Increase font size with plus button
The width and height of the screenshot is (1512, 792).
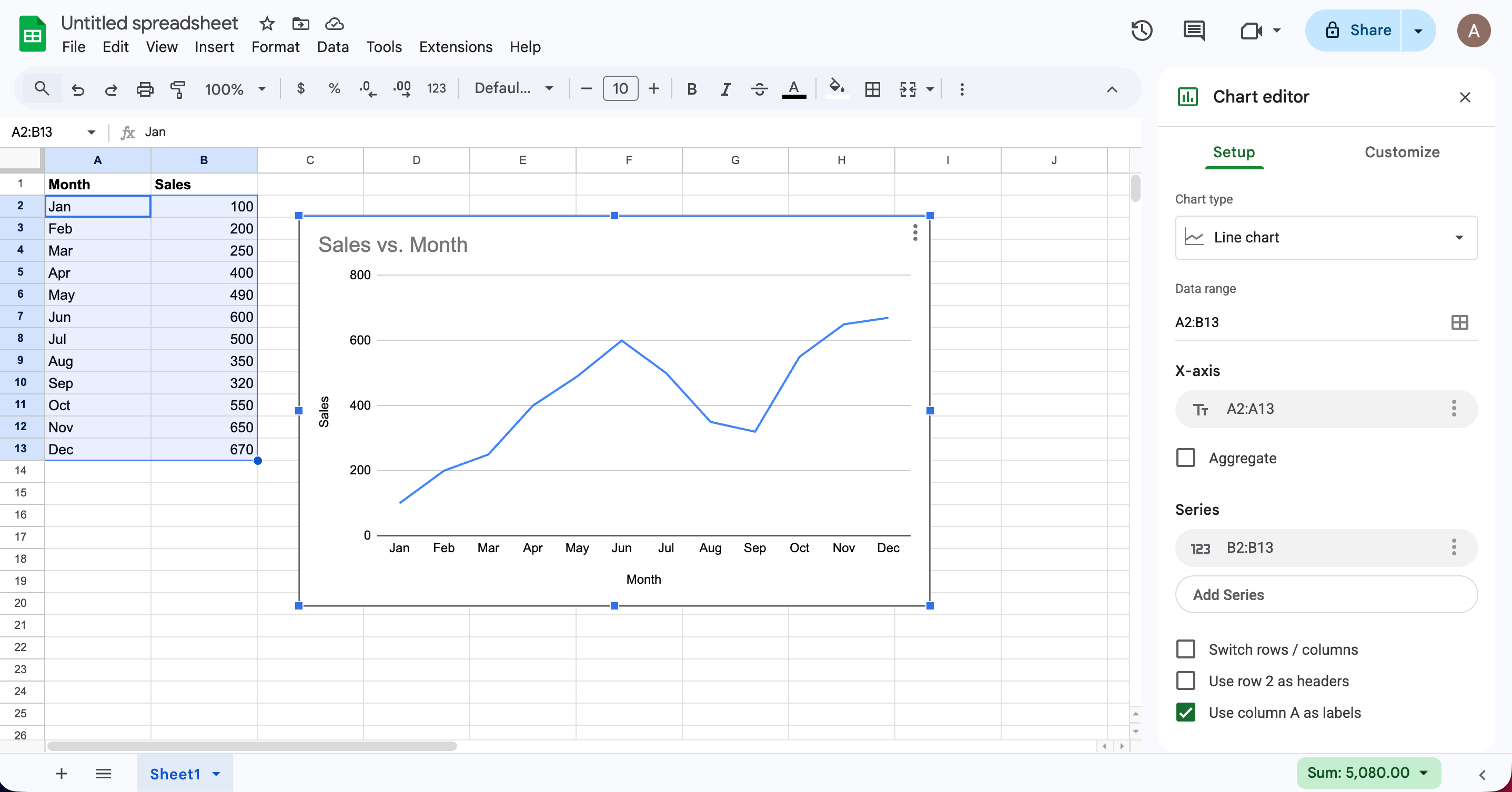coord(653,88)
